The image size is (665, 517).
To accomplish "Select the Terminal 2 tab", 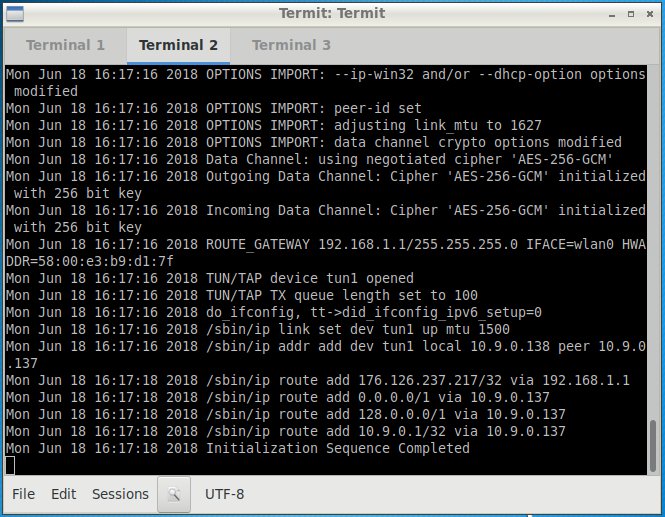I will (178, 45).
